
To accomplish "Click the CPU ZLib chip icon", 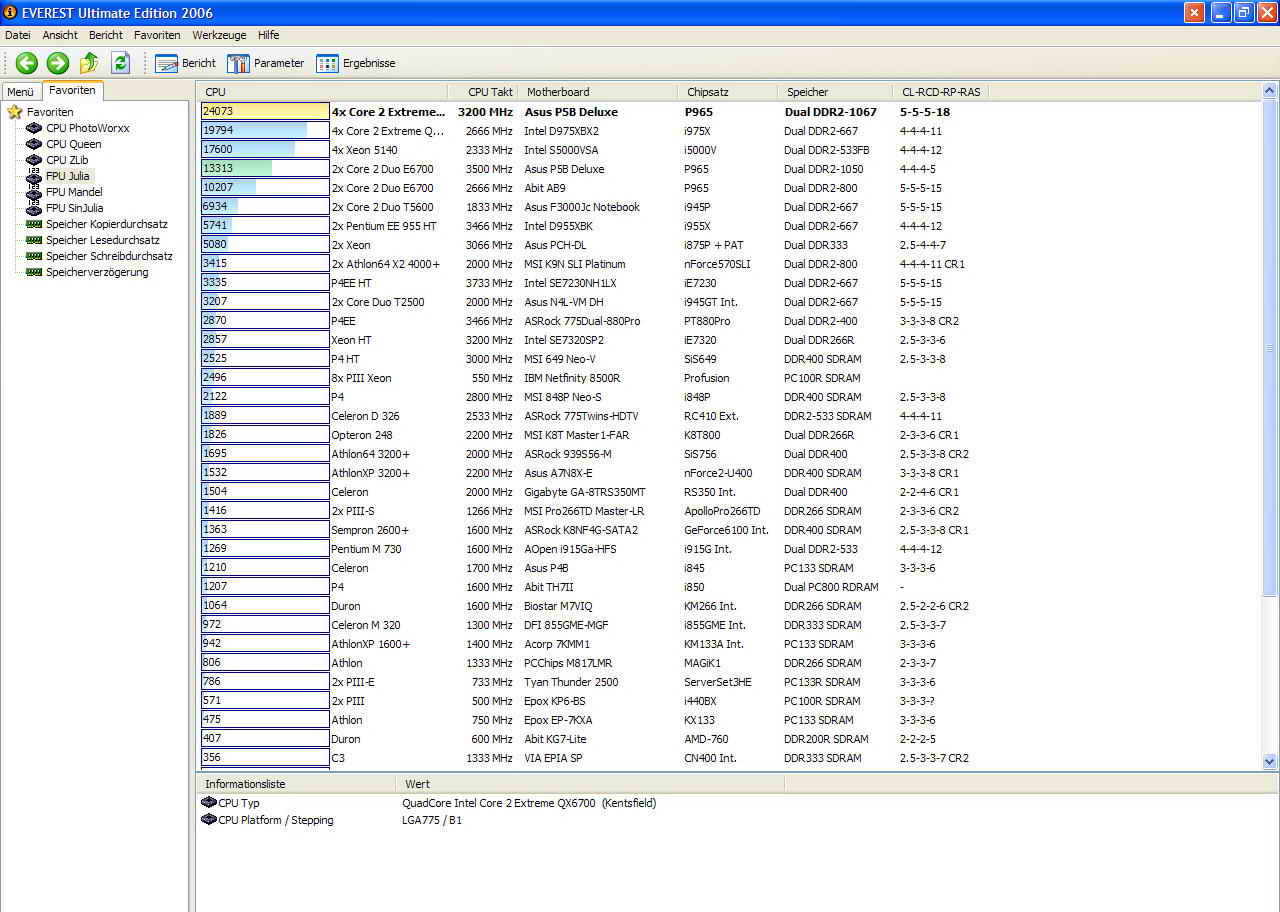I will (34, 160).
